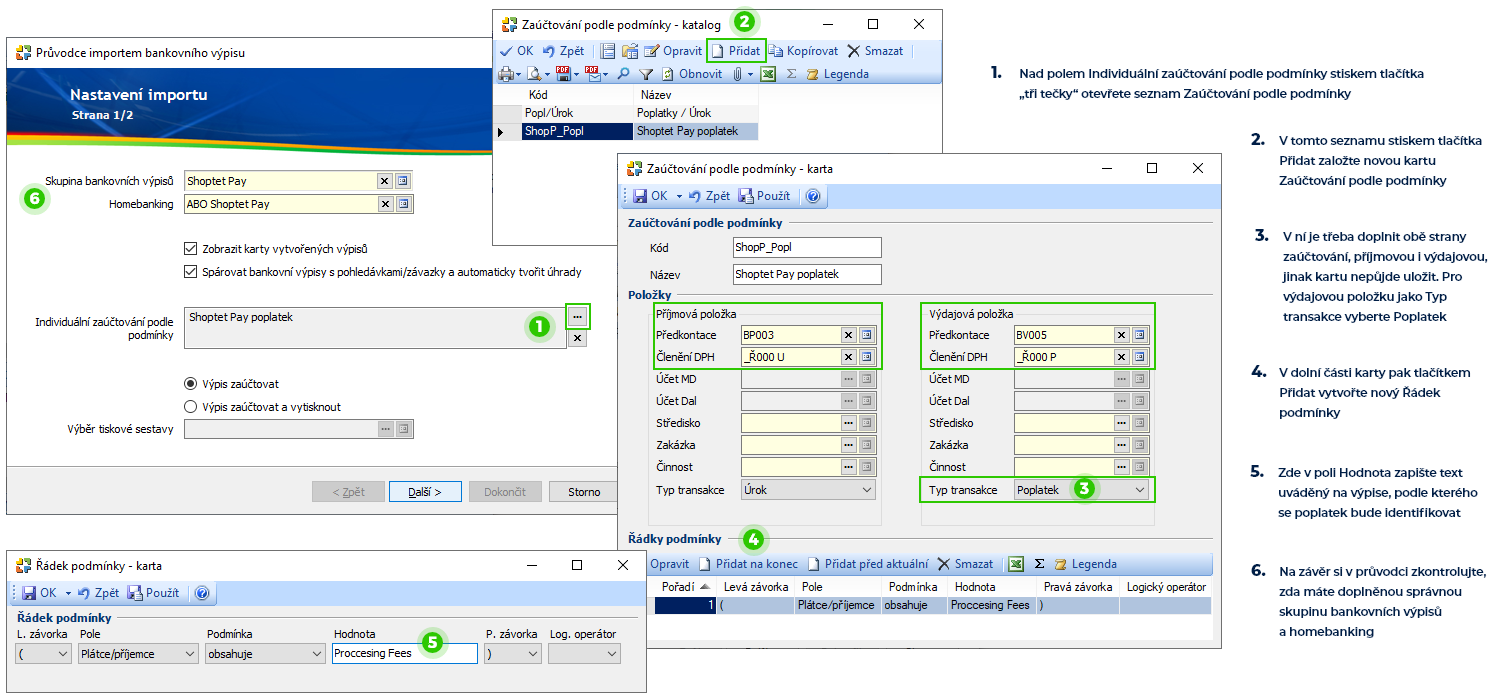Screen dimensions: 1500x699
Task: Click OK in the katalog window toolbar
Action: click(516, 51)
